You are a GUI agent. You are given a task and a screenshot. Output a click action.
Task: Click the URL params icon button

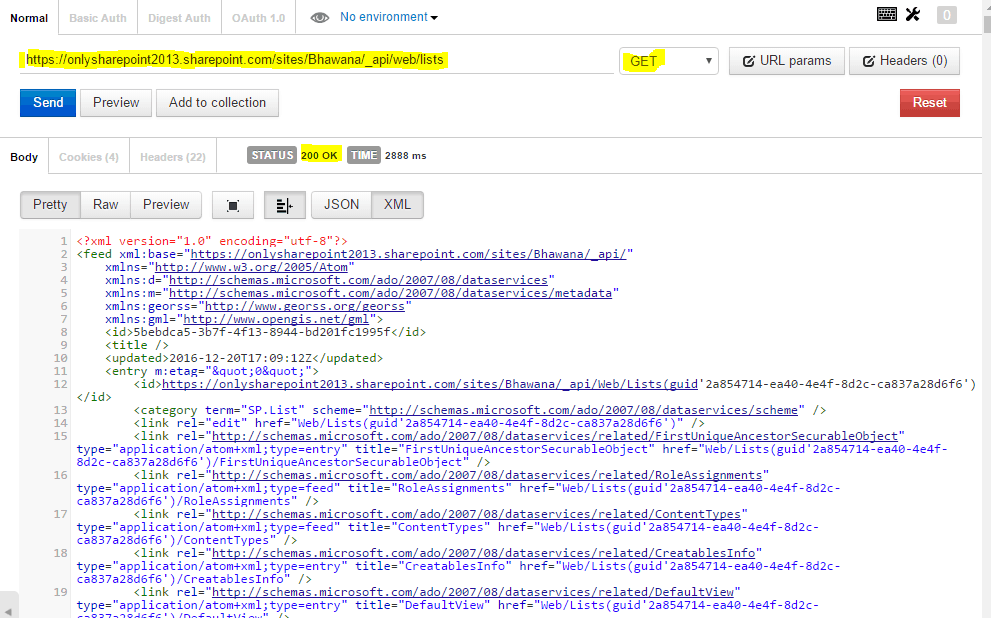[789, 61]
